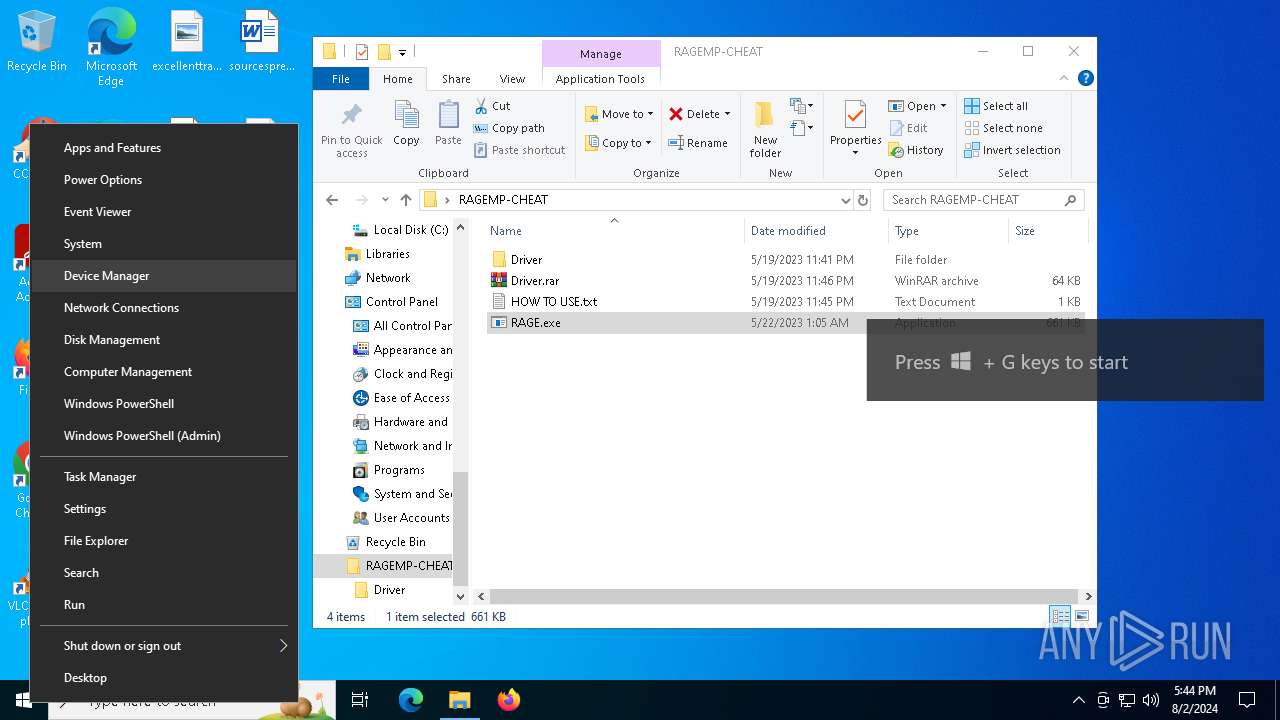Open the File tab
This screenshot has height=720, width=1280.
[x=341, y=79]
